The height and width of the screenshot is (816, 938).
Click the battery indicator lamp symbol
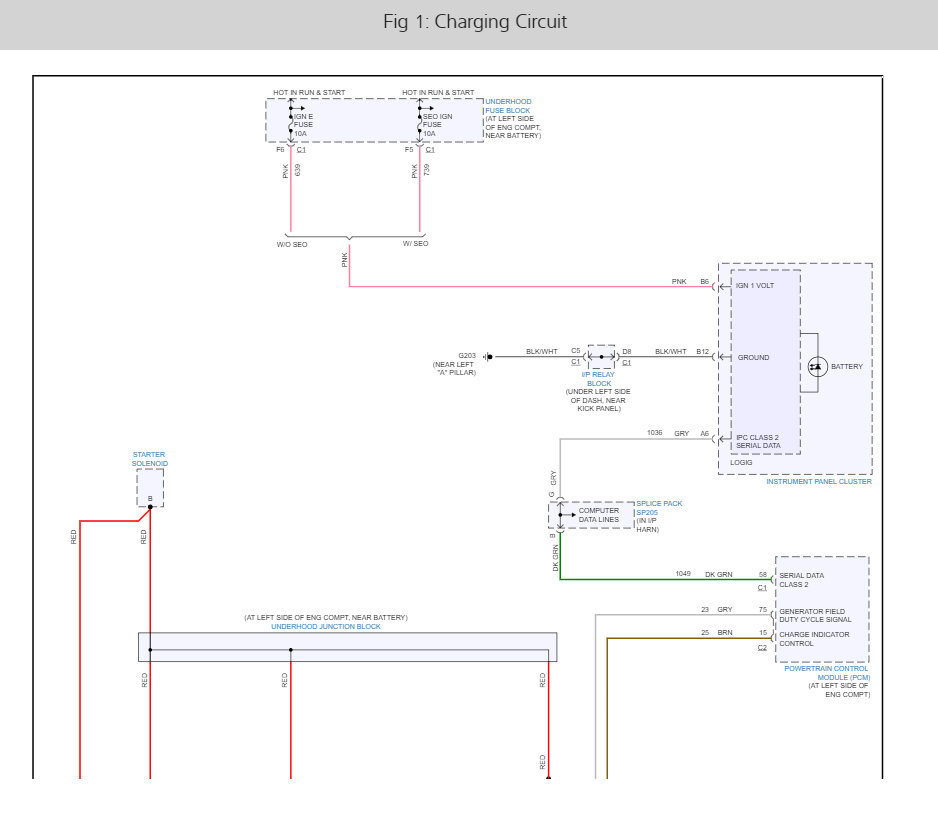[x=817, y=366]
